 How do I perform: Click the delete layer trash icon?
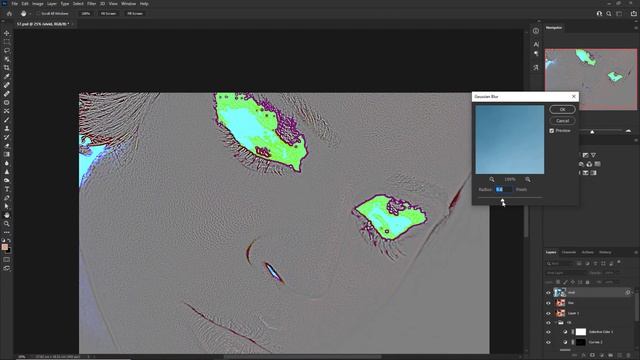tap(629, 355)
